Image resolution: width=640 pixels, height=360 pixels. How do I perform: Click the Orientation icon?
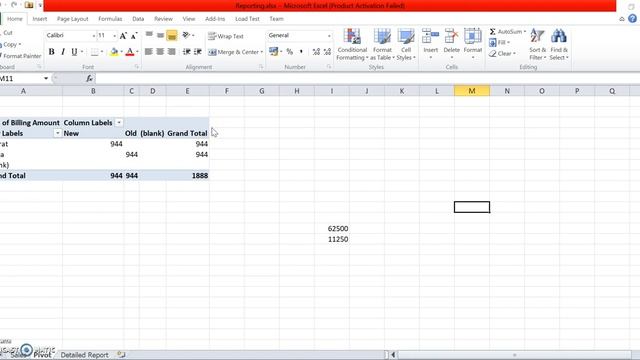[186, 36]
